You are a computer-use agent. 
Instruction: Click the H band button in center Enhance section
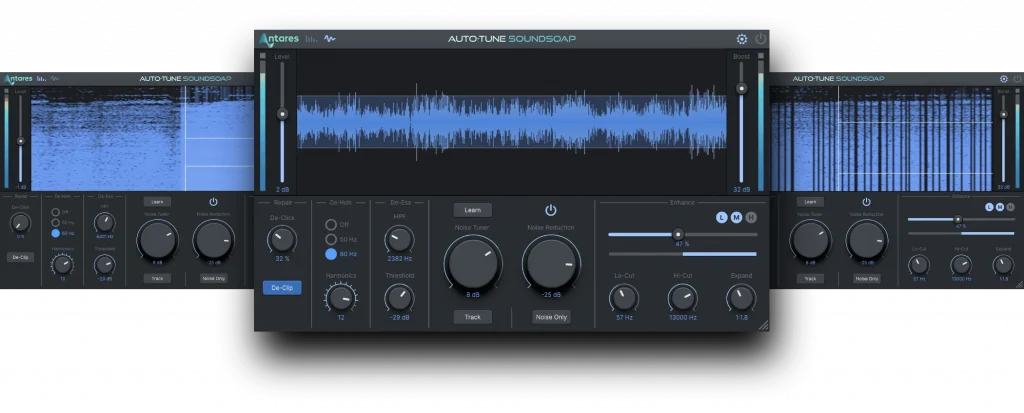click(x=751, y=218)
